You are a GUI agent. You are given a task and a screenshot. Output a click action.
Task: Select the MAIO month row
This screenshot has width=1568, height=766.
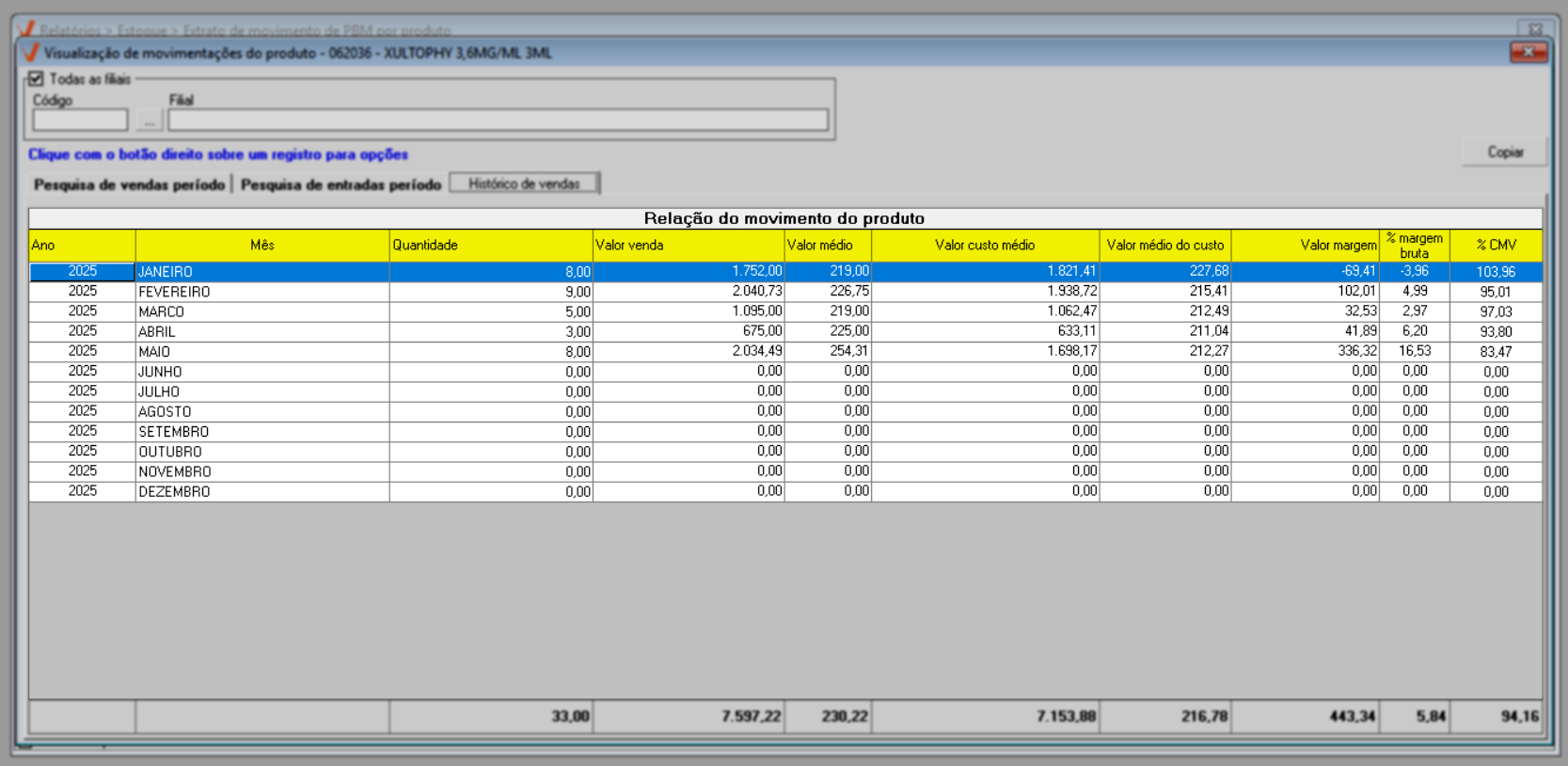tap(154, 352)
